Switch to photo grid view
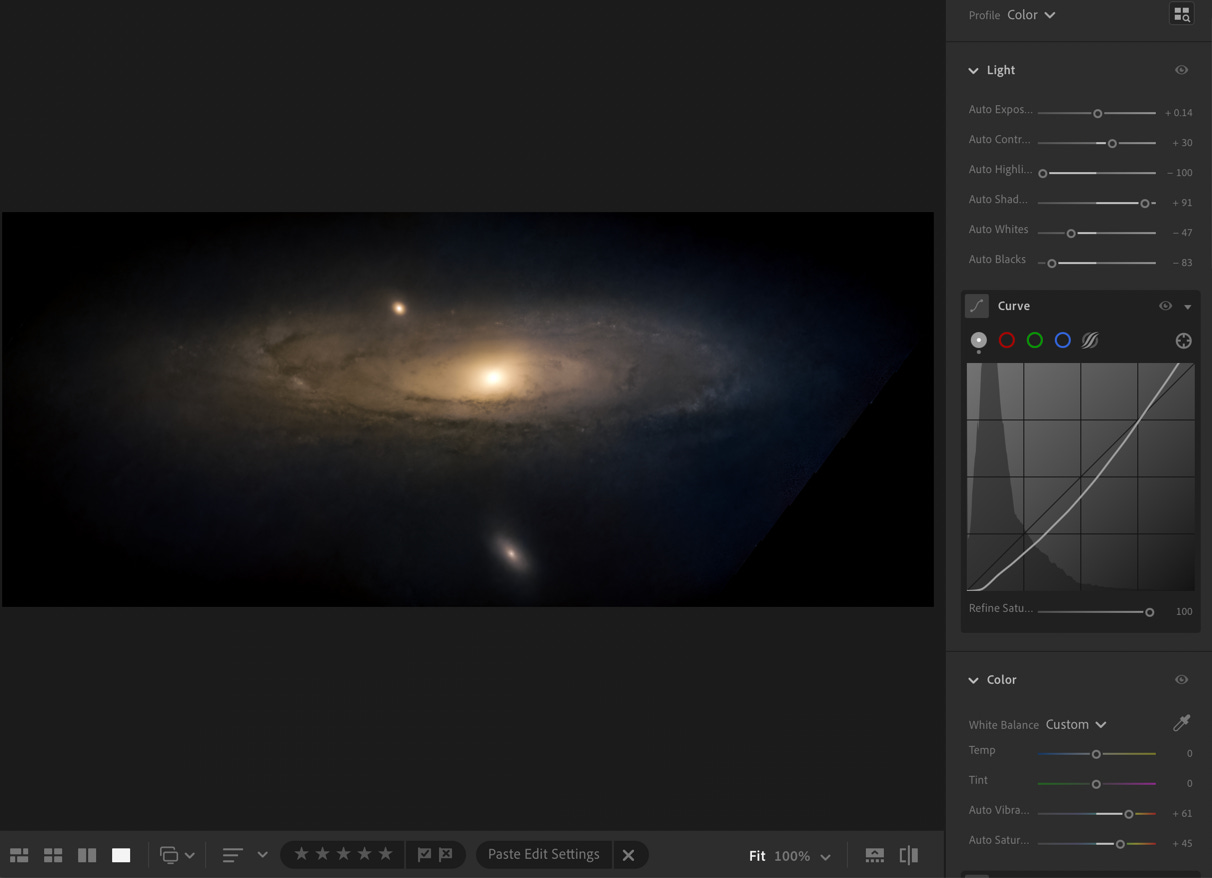Image resolution: width=1212 pixels, height=878 pixels. click(19, 855)
